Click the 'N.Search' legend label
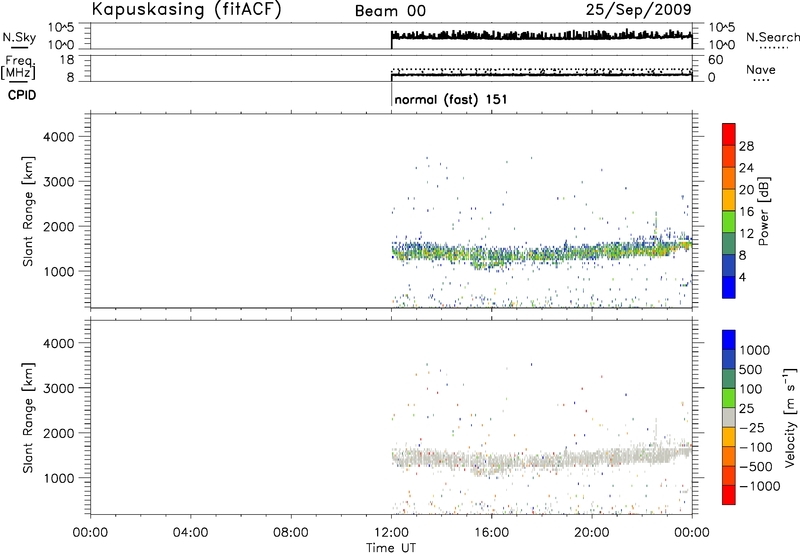Screen dimensions: 800x554 (772, 37)
